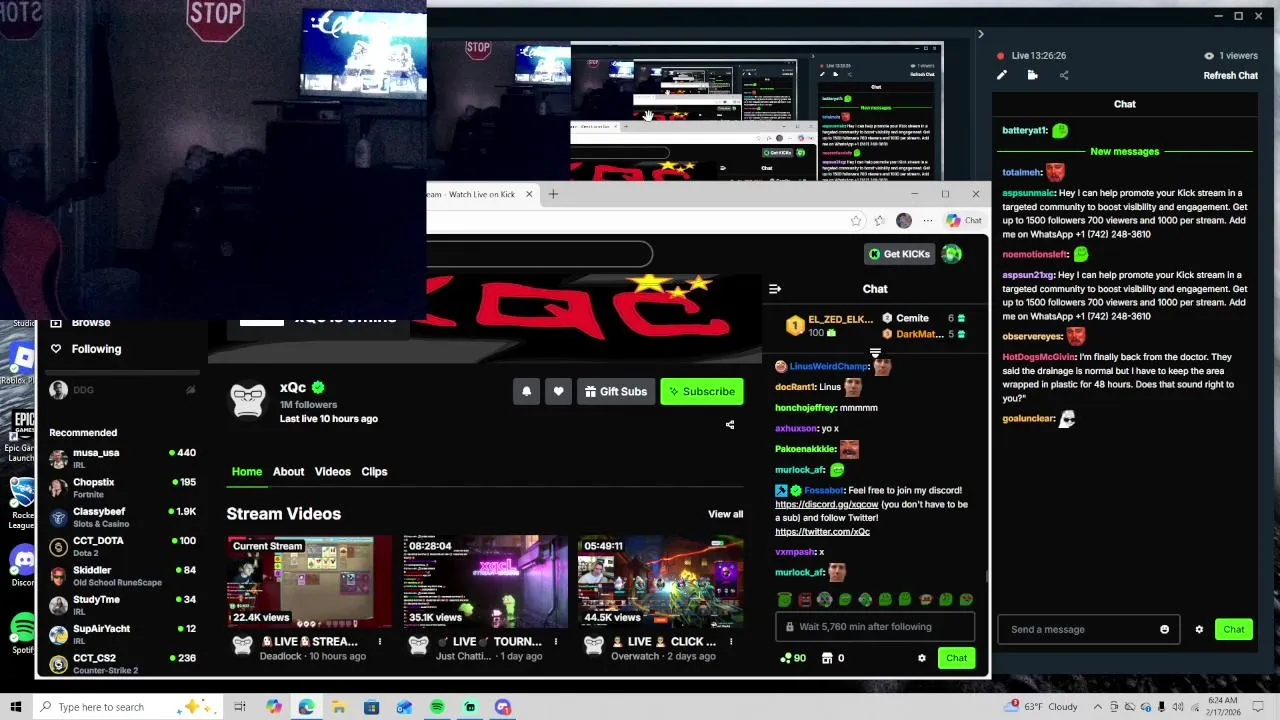This screenshot has width=1280, height=720.
Task: Open settings gear in the dashboard chat
Action: coord(1199,629)
